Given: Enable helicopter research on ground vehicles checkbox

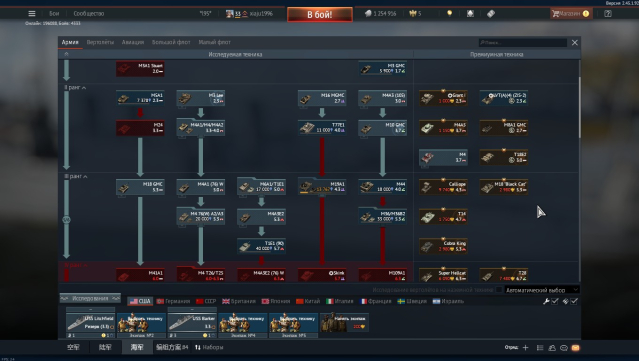Looking at the screenshot, I should [x=499, y=290].
